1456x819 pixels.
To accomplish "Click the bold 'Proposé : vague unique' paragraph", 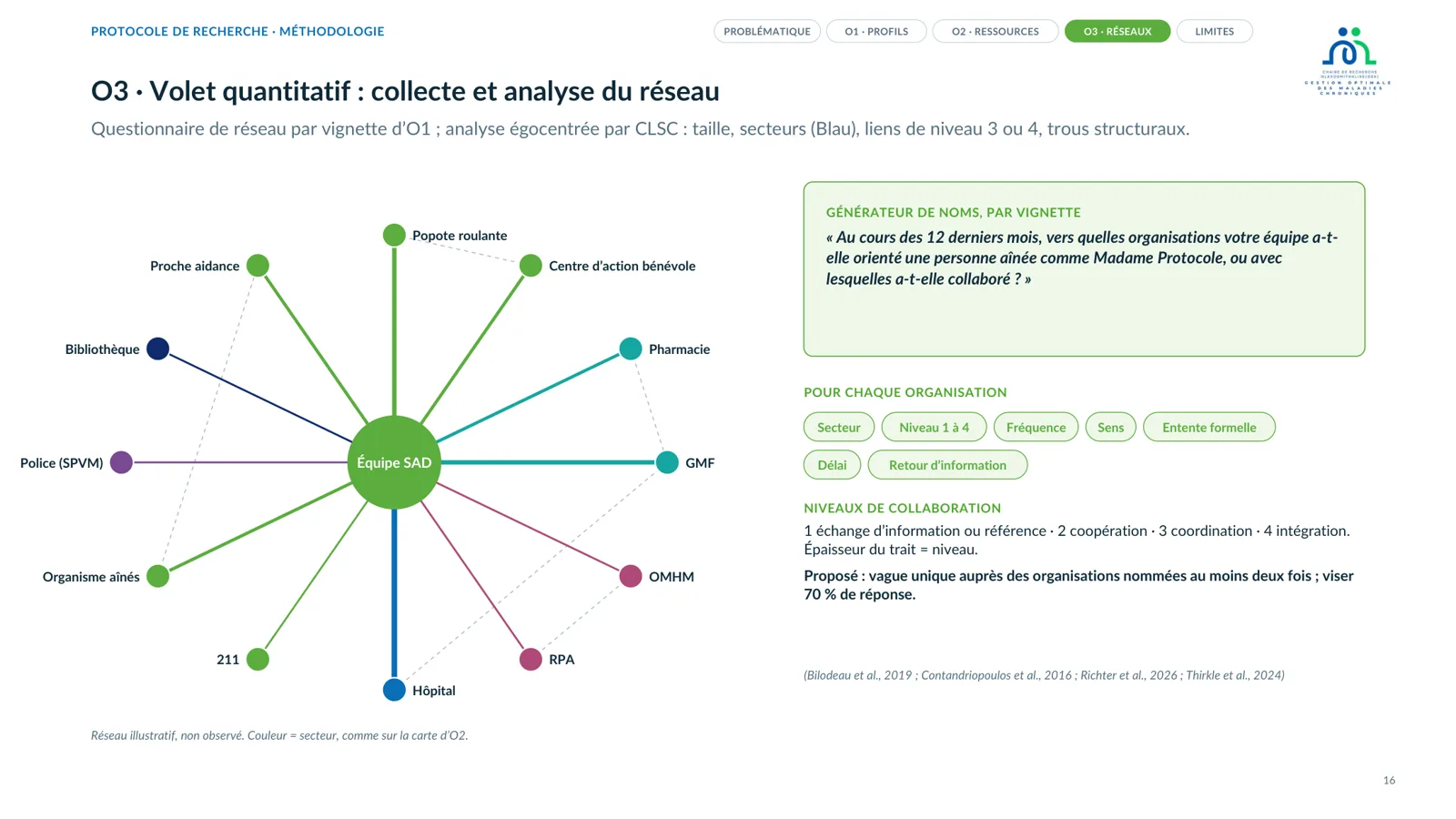I will point(1078,585).
